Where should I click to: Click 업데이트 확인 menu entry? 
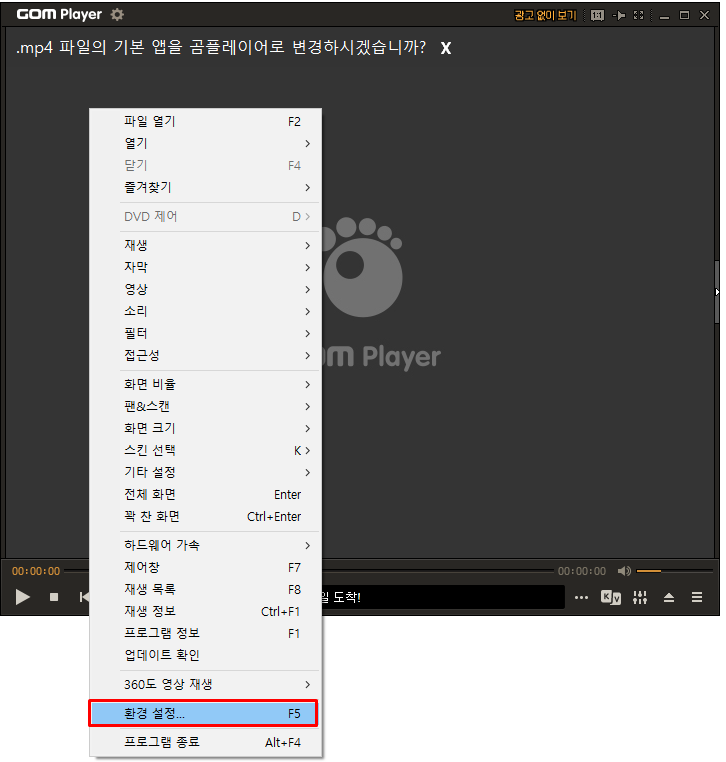pos(205,656)
